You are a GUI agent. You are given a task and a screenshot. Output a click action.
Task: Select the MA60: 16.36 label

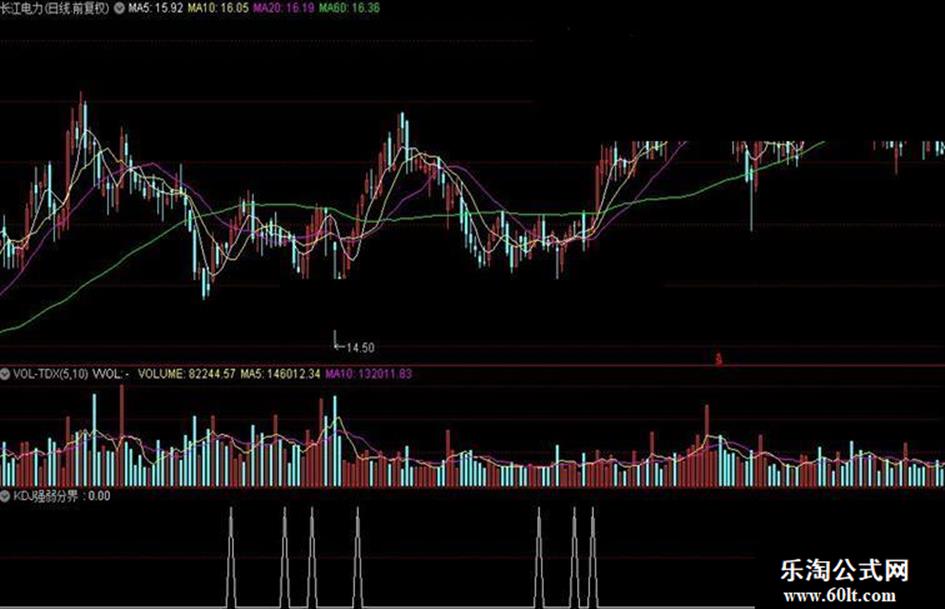[x=349, y=8]
